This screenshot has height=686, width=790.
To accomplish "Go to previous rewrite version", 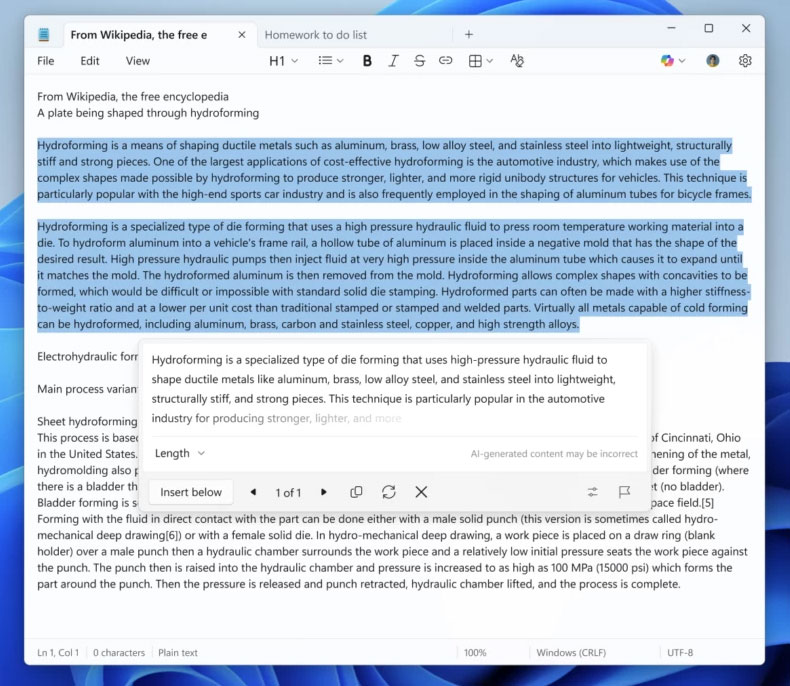I will [x=253, y=492].
